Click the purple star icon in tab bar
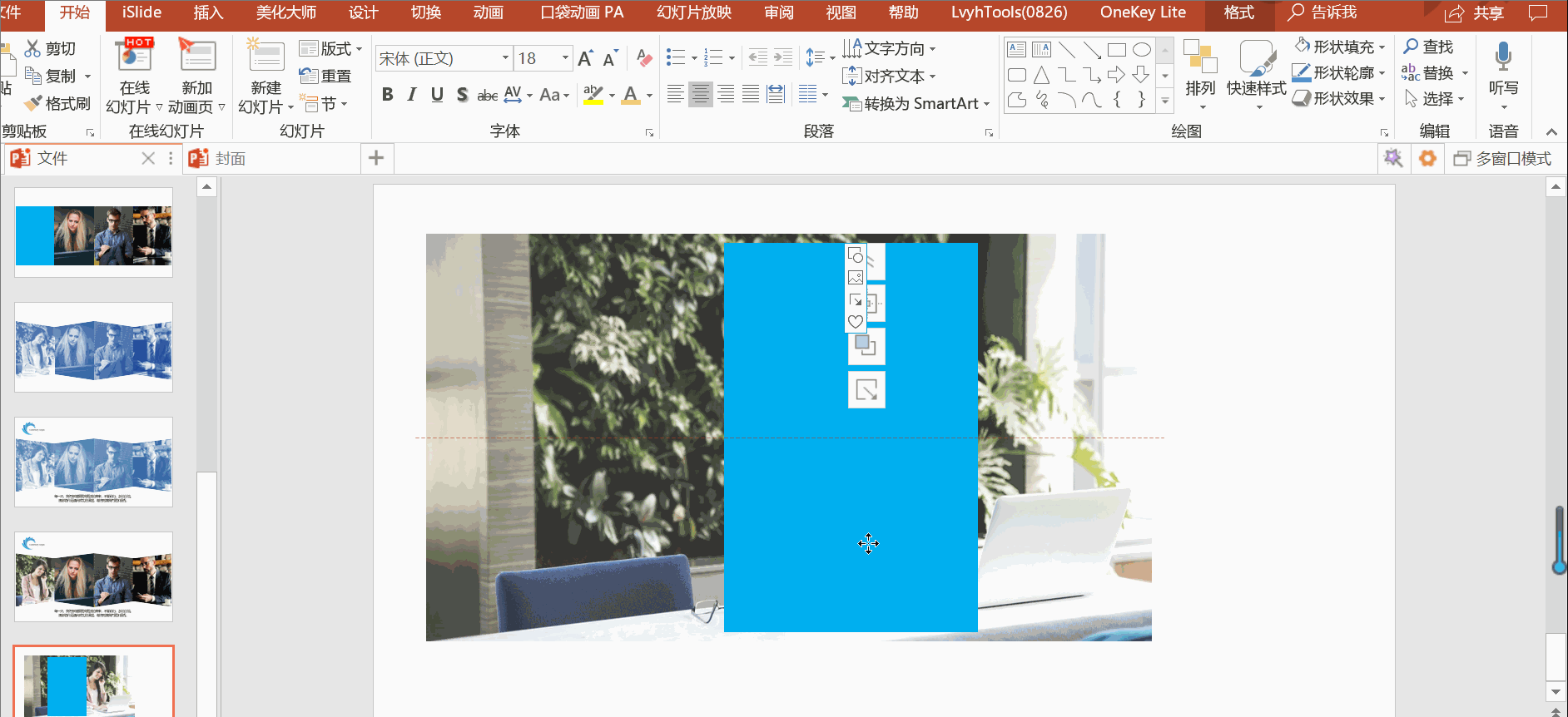 1392,158
